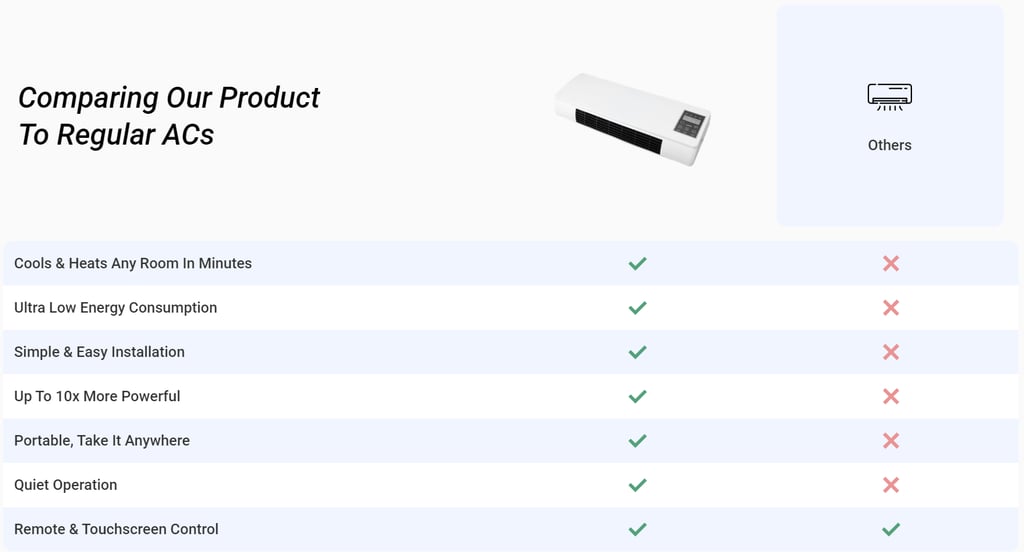Click red X for Portable, Take It Anywhere
This screenshot has width=1024, height=552.
pyautogui.click(x=891, y=441)
